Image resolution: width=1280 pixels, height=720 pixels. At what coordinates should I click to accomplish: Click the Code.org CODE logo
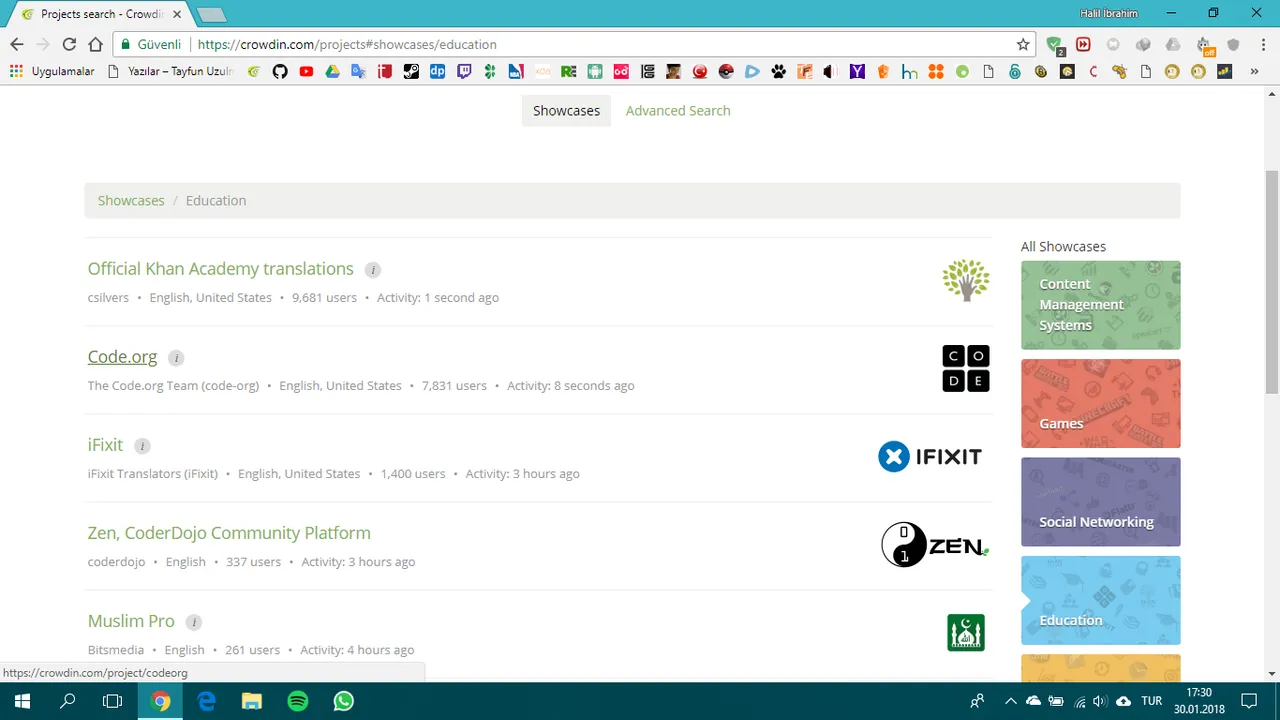coord(966,368)
